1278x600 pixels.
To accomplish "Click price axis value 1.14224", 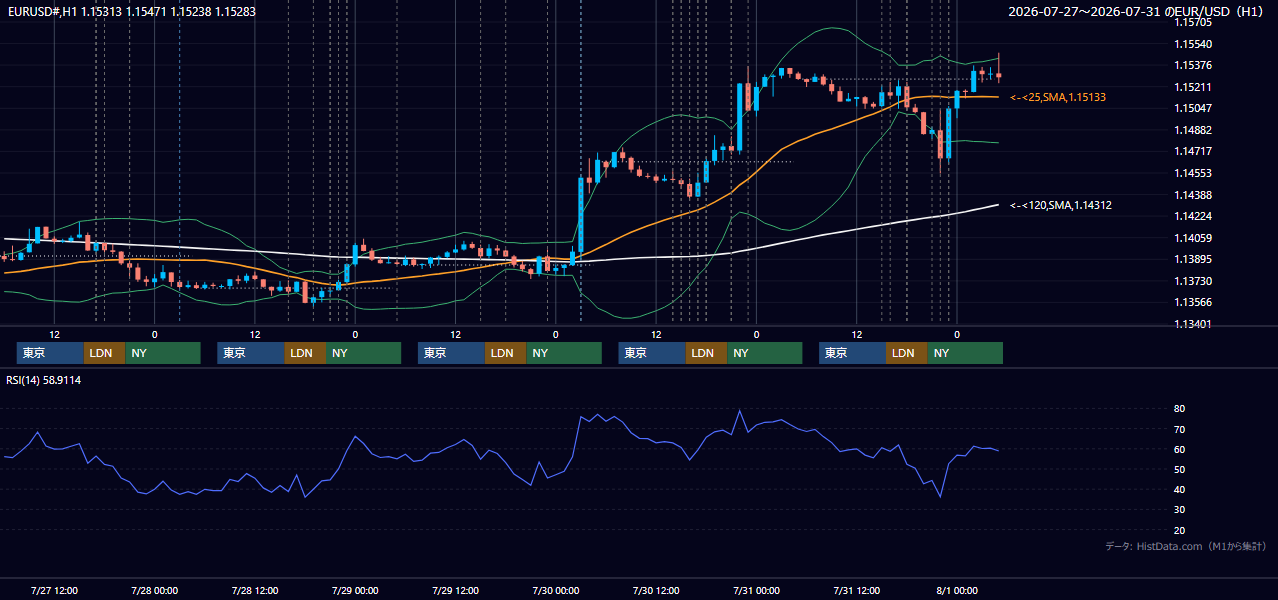I will point(1193,216).
